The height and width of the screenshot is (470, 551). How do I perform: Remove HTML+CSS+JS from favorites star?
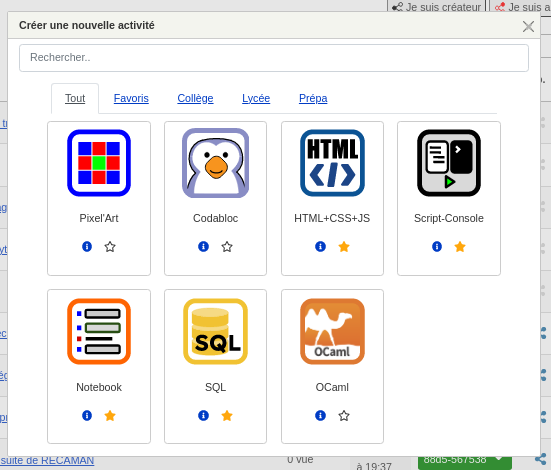[344, 246]
